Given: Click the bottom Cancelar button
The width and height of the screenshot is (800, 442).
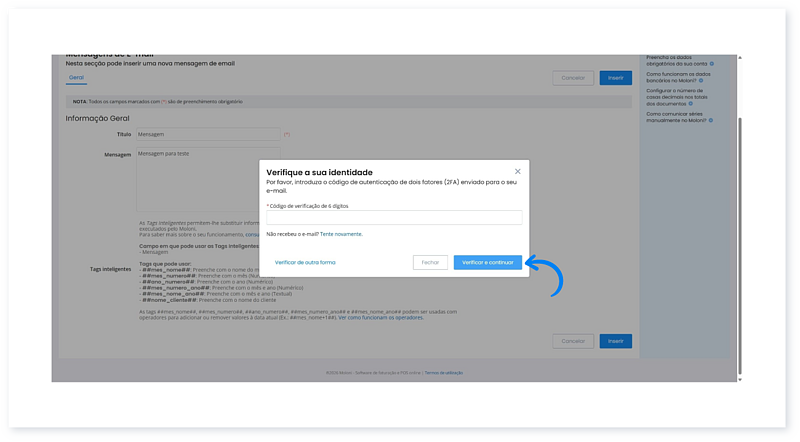Looking at the screenshot, I should coord(572,341).
